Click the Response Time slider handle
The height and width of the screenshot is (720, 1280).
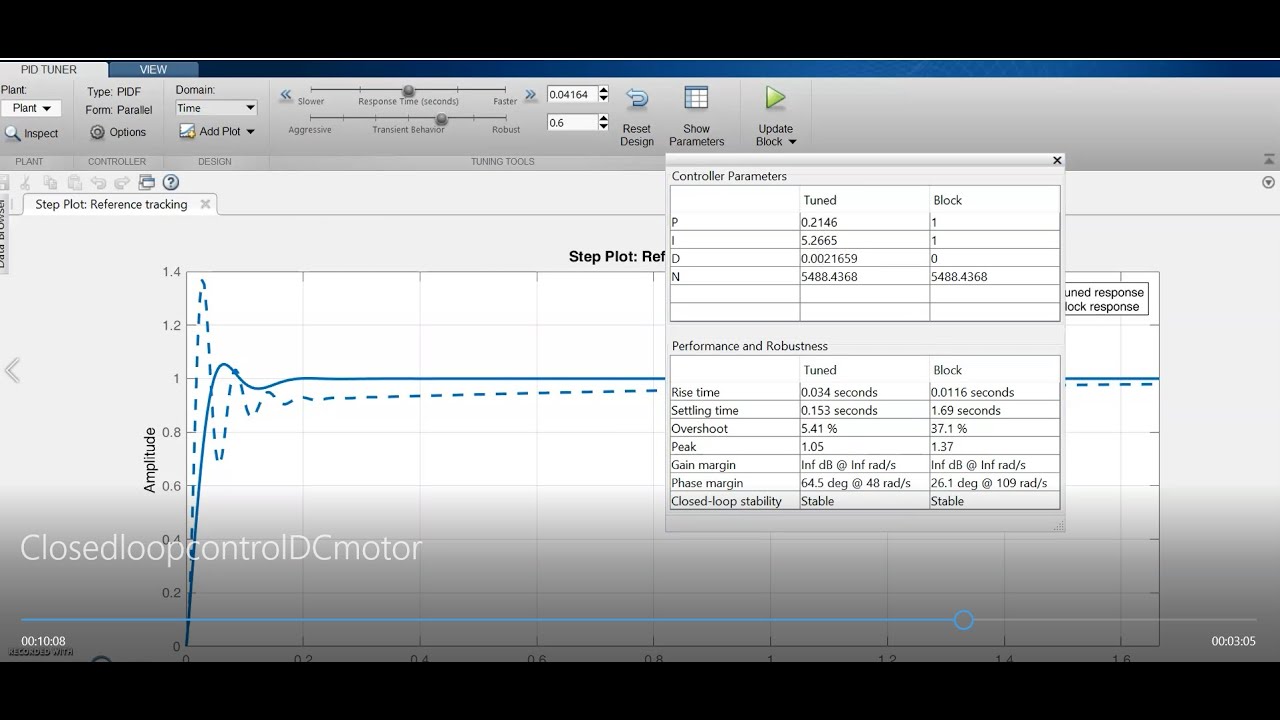click(x=408, y=91)
